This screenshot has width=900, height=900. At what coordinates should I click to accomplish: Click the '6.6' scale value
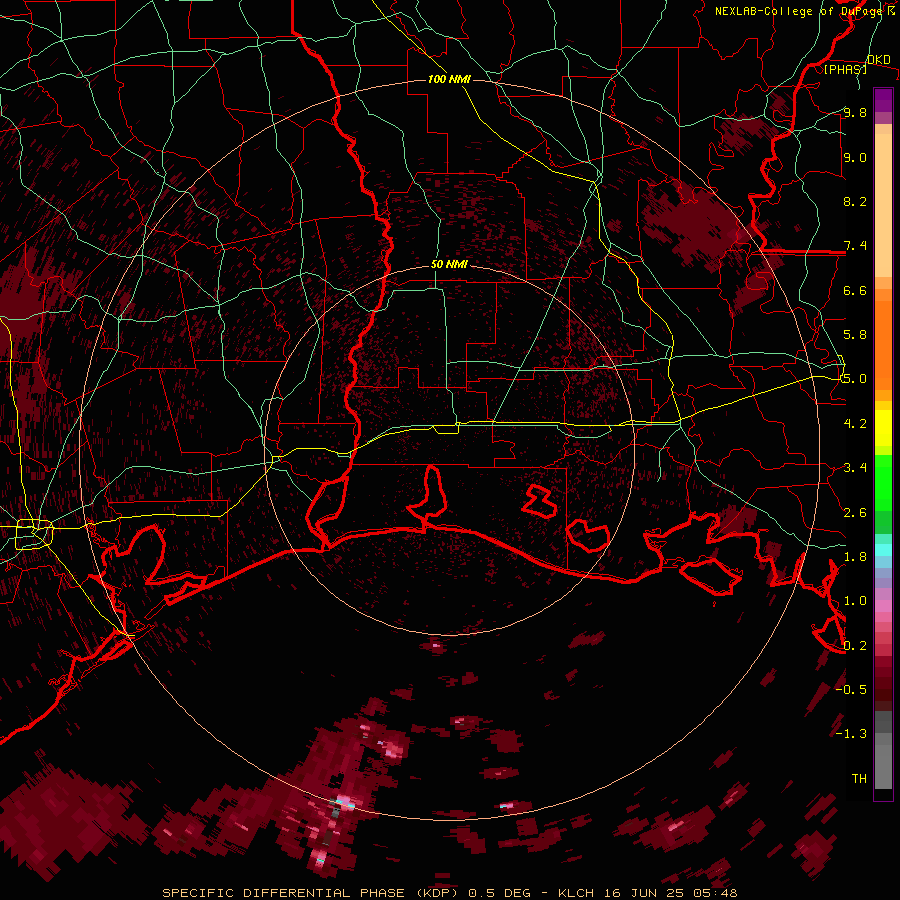(x=855, y=290)
